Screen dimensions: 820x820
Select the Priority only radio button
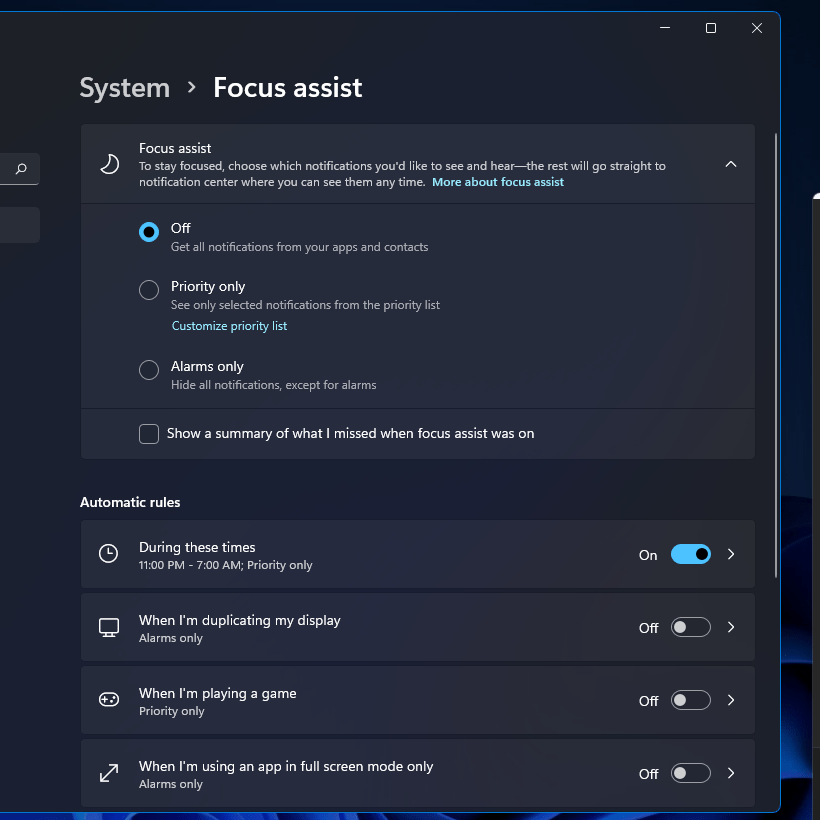pos(149,290)
